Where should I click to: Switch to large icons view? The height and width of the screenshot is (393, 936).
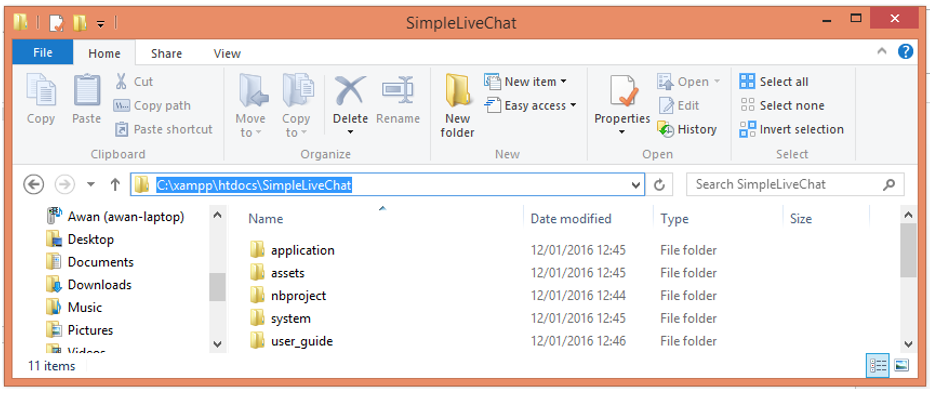pos(901,365)
